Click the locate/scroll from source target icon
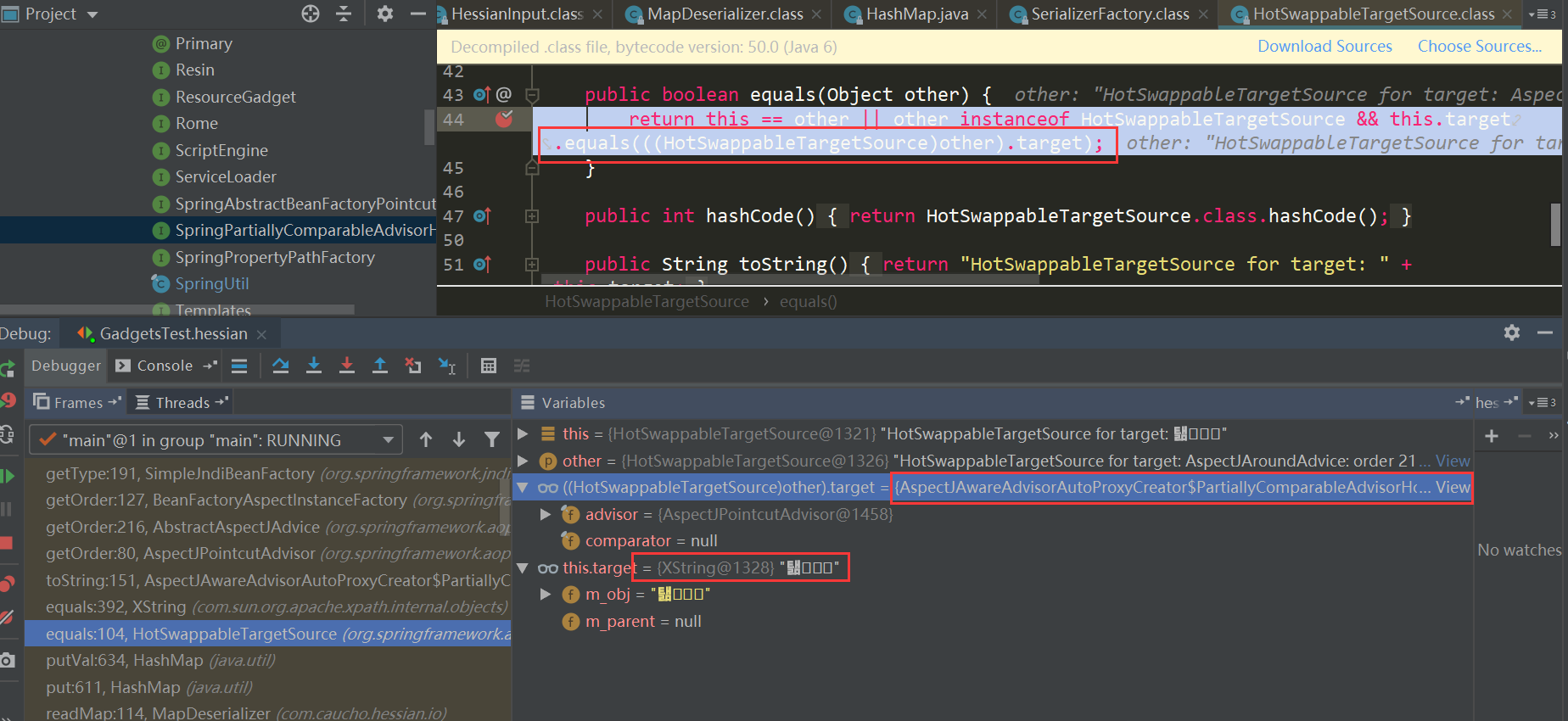Viewport: 1568px width, 721px height. (311, 14)
